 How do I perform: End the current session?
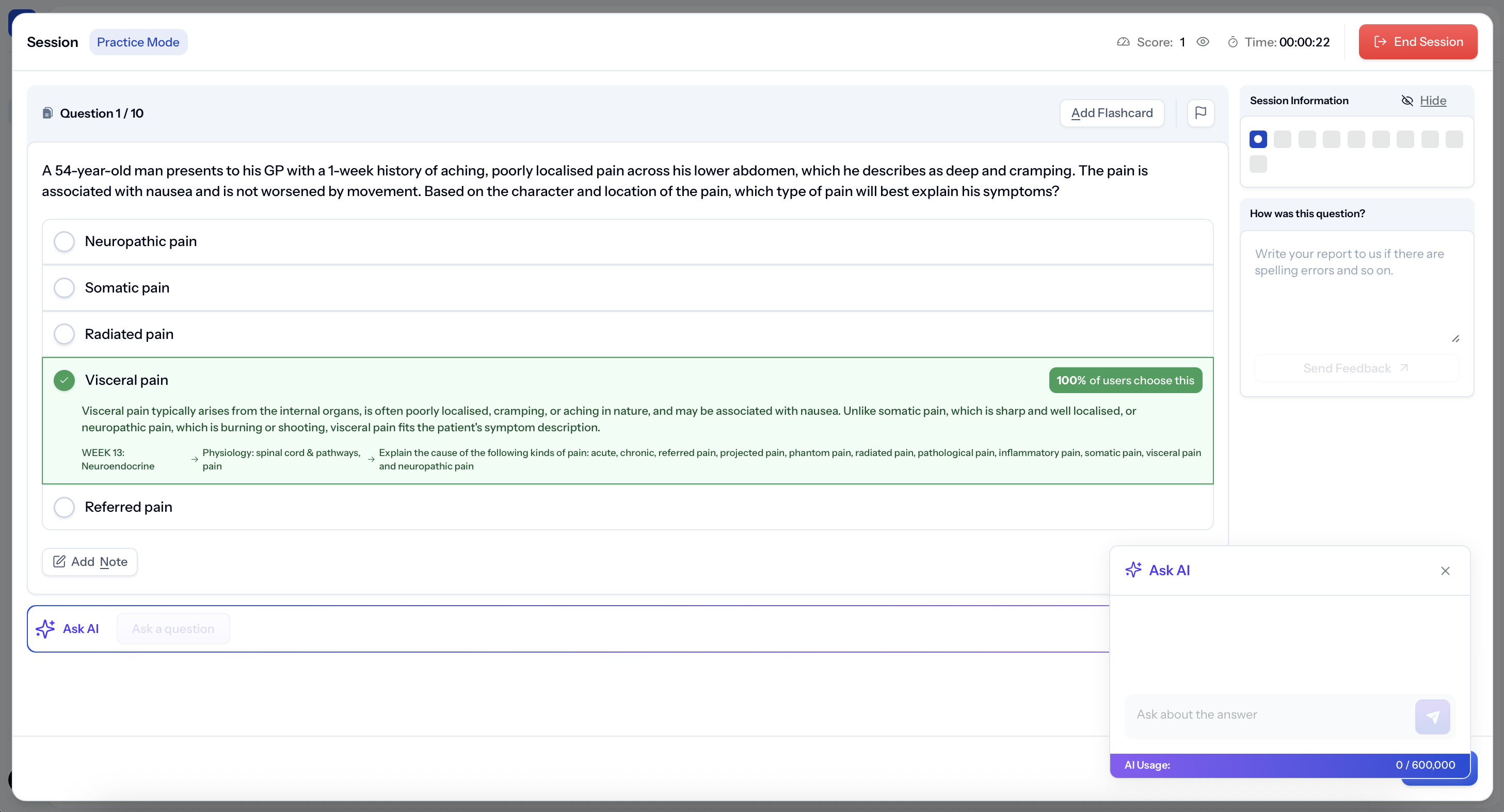point(1418,42)
